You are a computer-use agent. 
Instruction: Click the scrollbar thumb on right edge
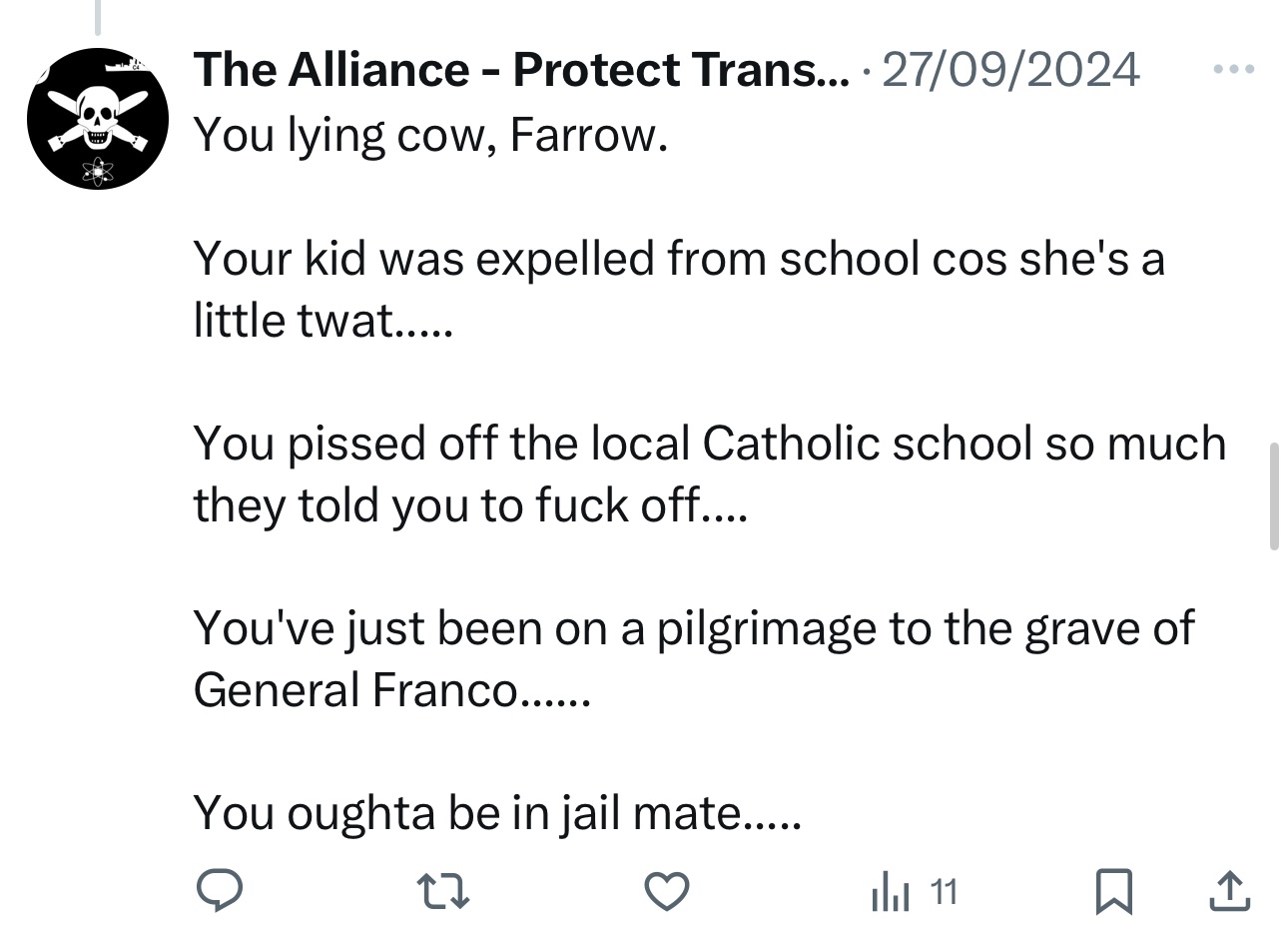click(1273, 496)
